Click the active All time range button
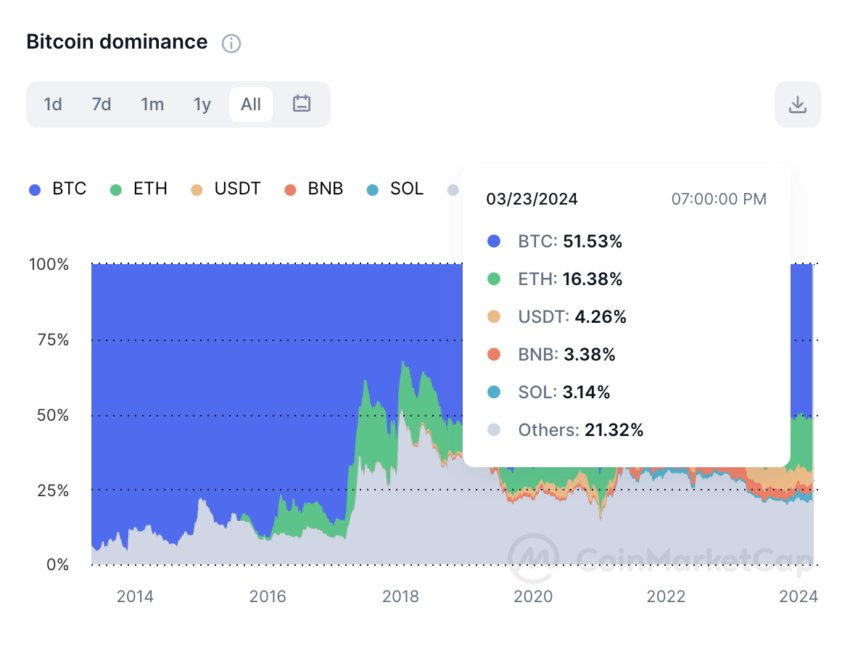Image resolution: width=850 pixels, height=650 pixels. pyautogui.click(x=250, y=104)
